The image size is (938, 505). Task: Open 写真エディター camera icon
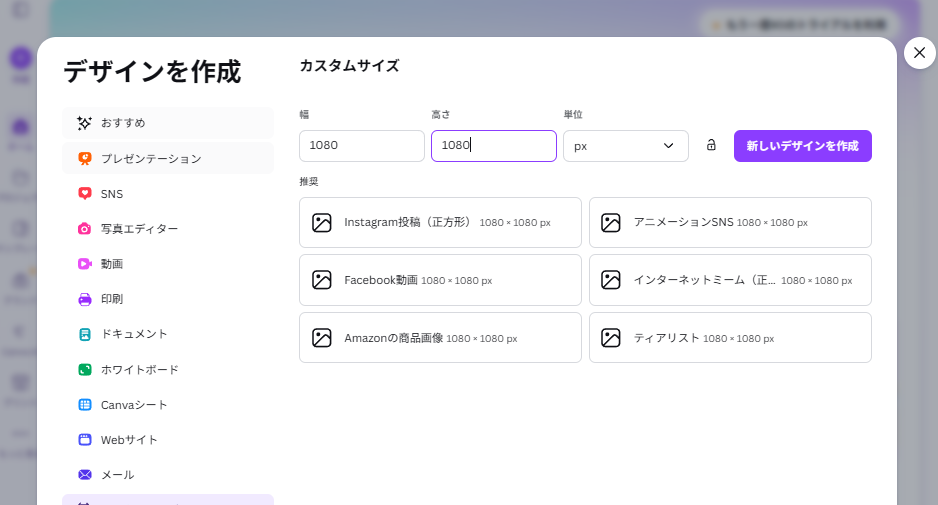(85, 229)
